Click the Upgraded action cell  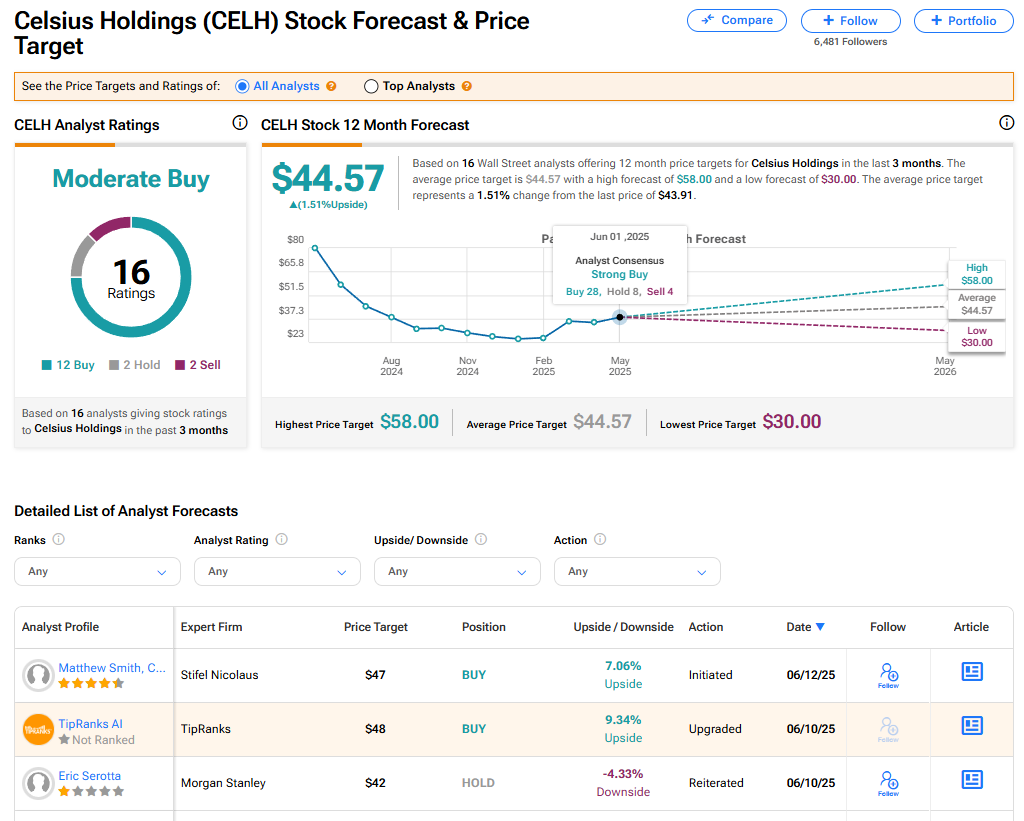pyautogui.click(x=715, y=729)
